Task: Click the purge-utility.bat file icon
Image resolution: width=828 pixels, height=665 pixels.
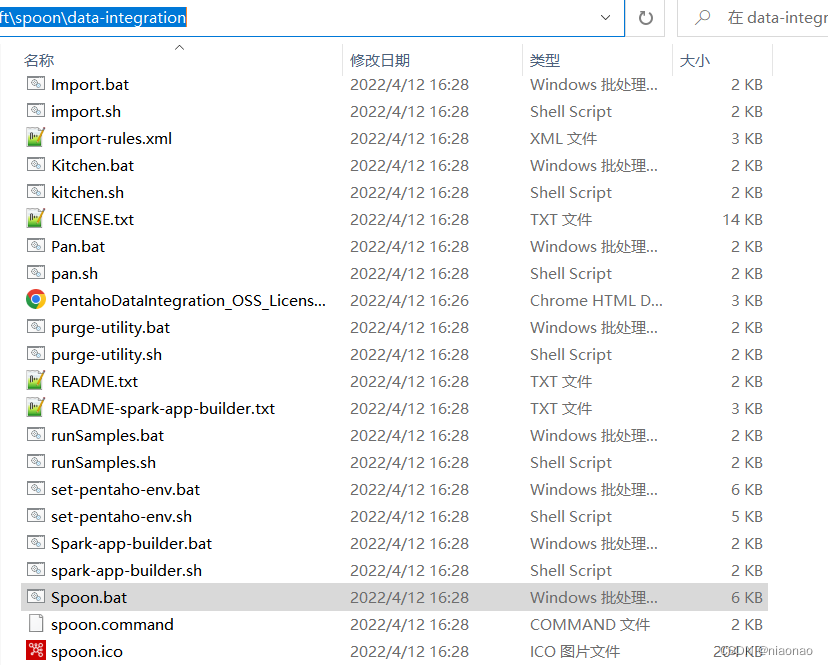Action: (36, 327)
